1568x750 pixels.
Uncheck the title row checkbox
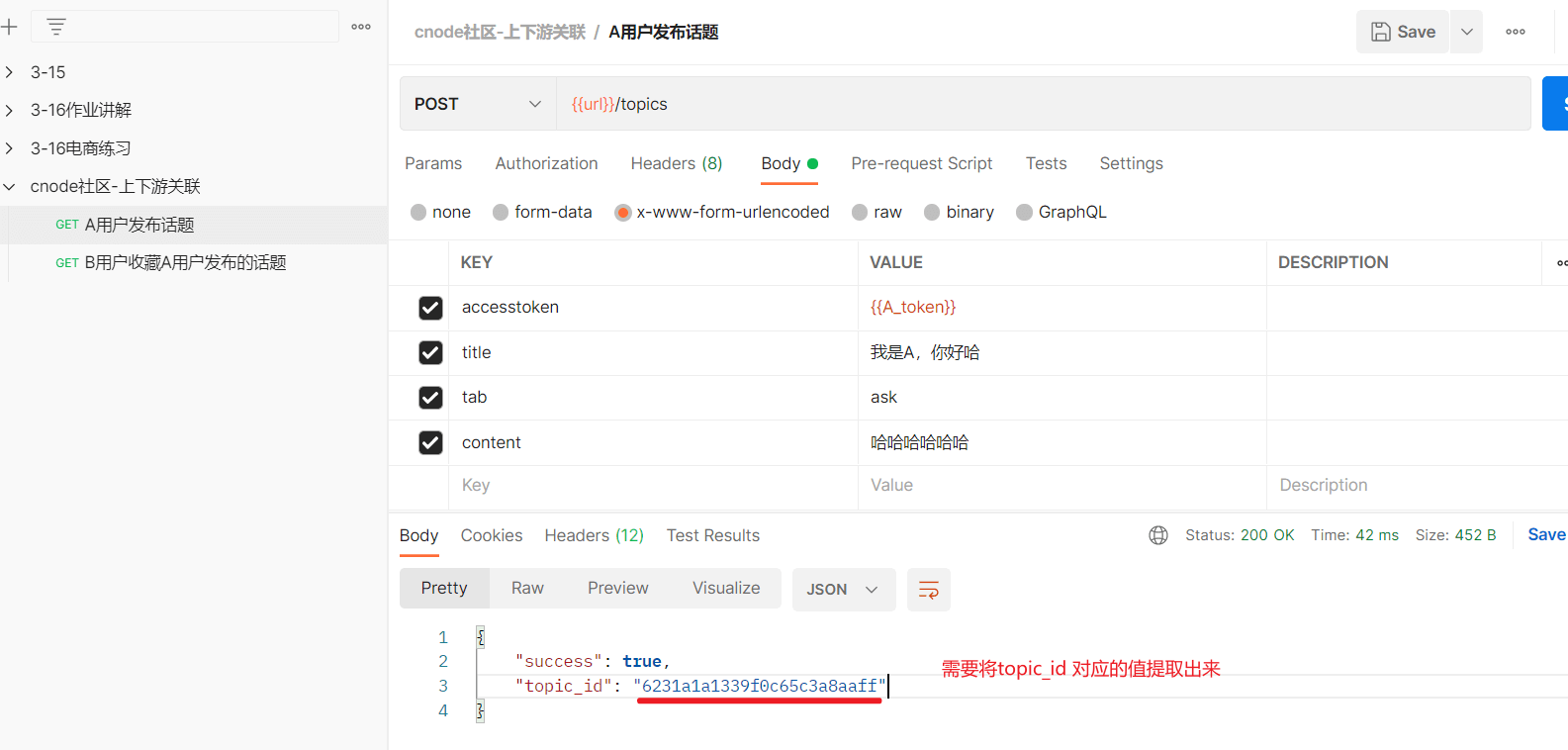click(x=430, y=352)
